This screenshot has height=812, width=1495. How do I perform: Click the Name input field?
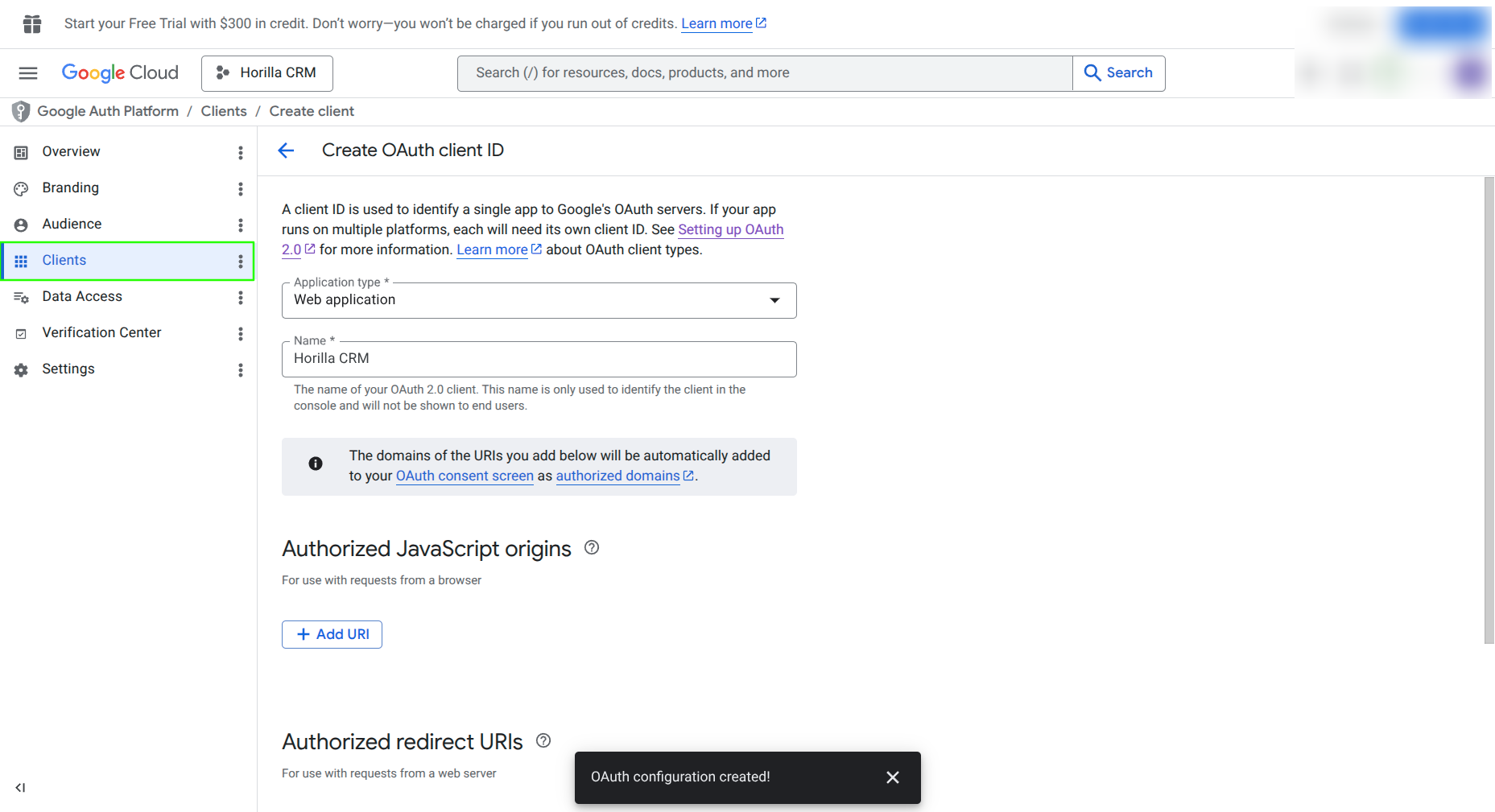click(x=539, y=359)
